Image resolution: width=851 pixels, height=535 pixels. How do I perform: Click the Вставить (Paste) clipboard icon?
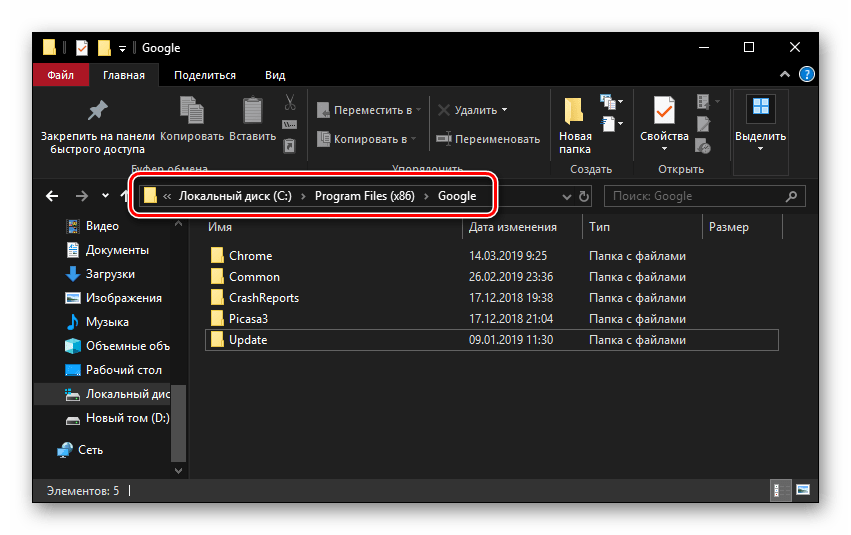pyautogui.click(x=252, y=110)
